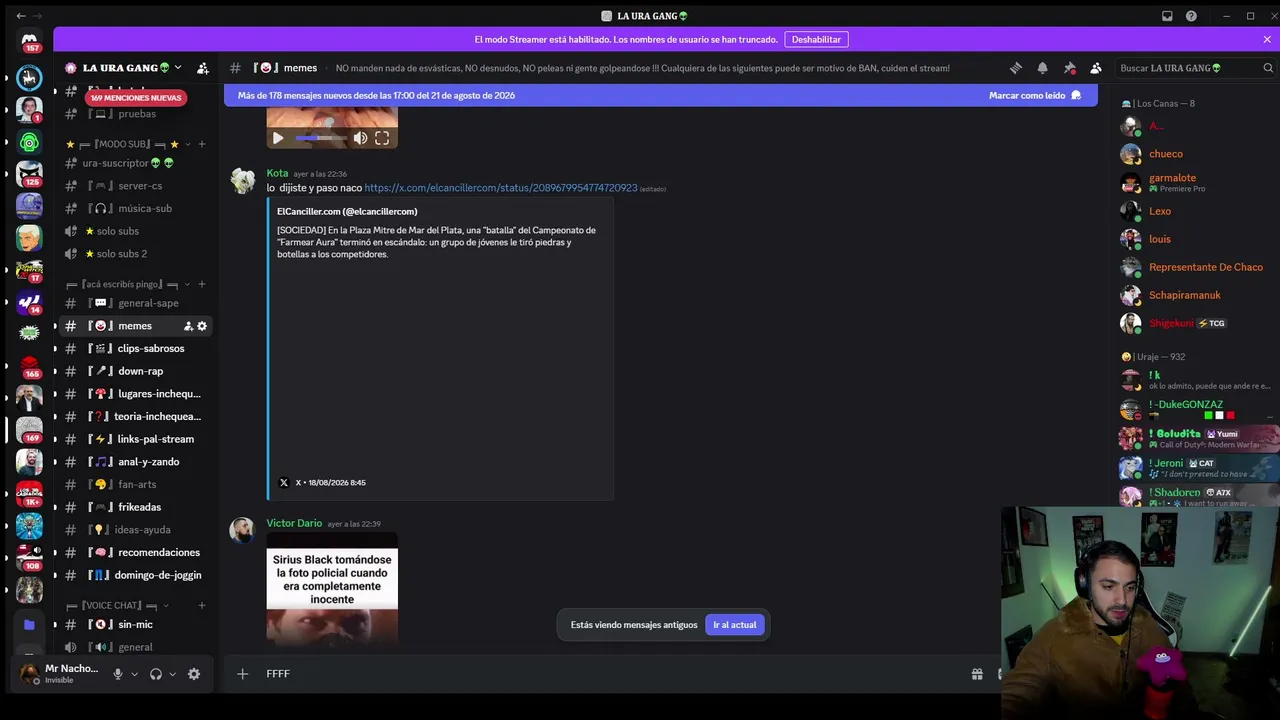Open Mr Nacho user profile panel
The height and width of the screenshot is (720, 1280).
(x=60, y=674)
